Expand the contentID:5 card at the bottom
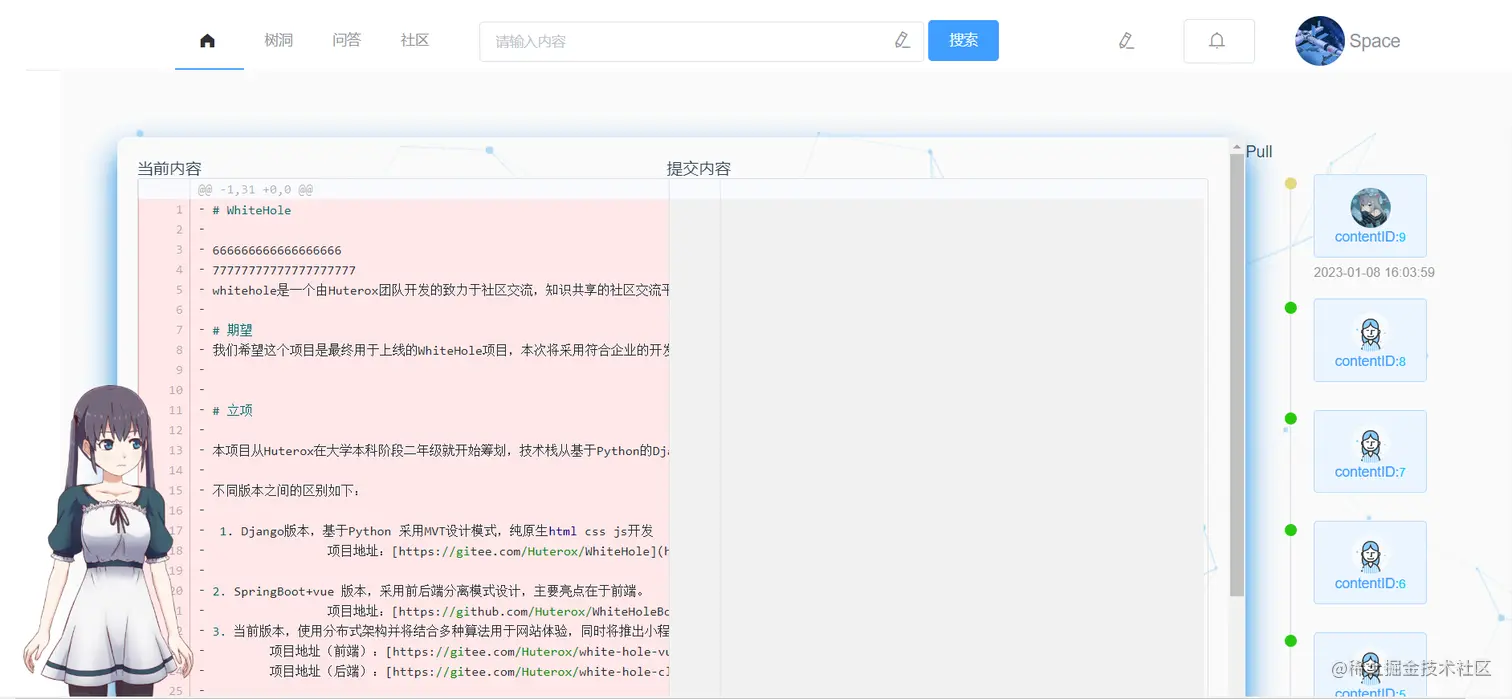 point(1370,665)
